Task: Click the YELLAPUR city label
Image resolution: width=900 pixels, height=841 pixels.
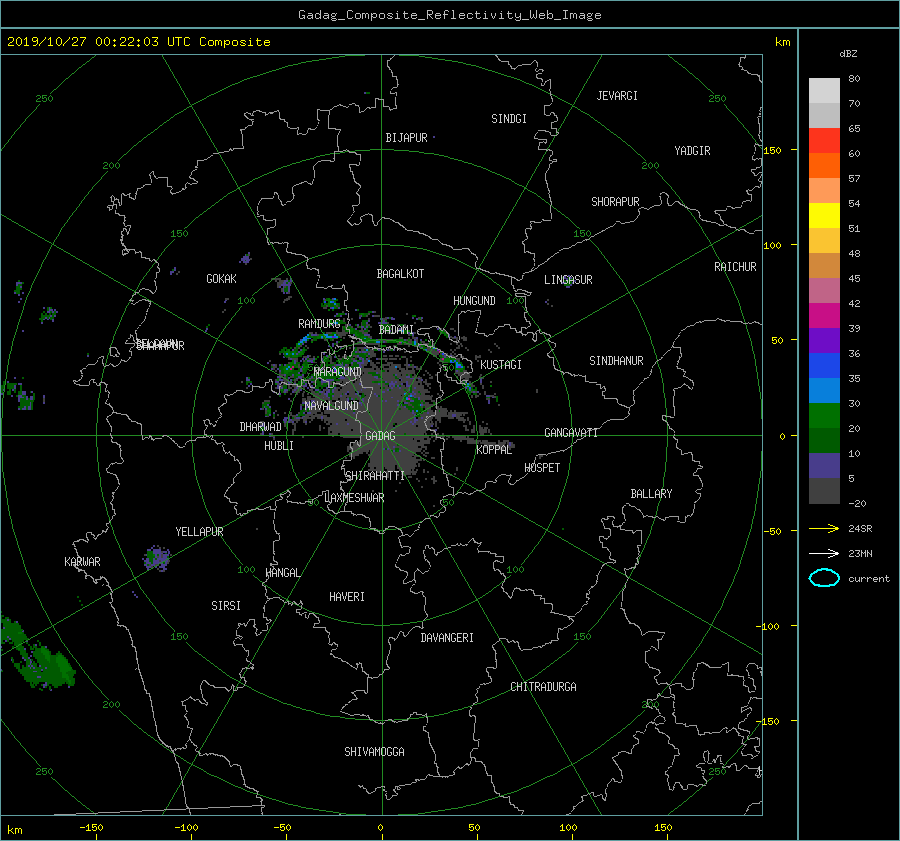Action: [x=199, y=532]
